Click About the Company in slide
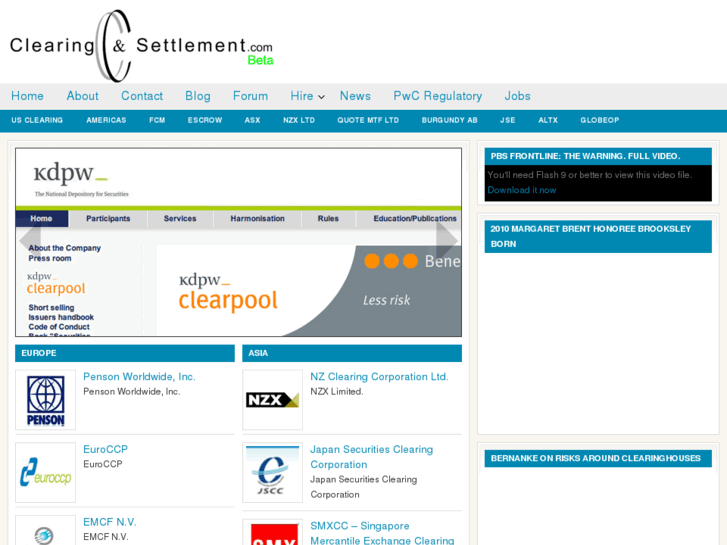The height and width of the screenshot is (545, 727). (x=64, y=248)
